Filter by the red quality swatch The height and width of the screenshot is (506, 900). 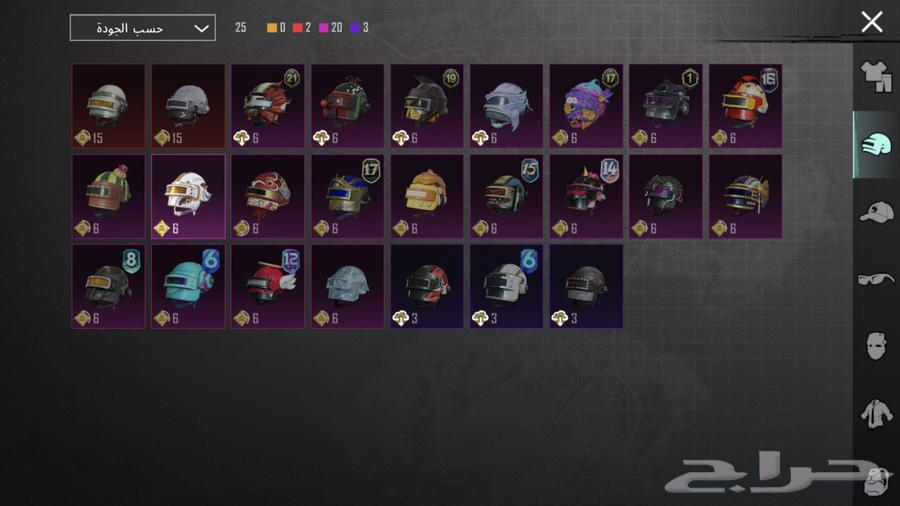[x=297, y=28]
